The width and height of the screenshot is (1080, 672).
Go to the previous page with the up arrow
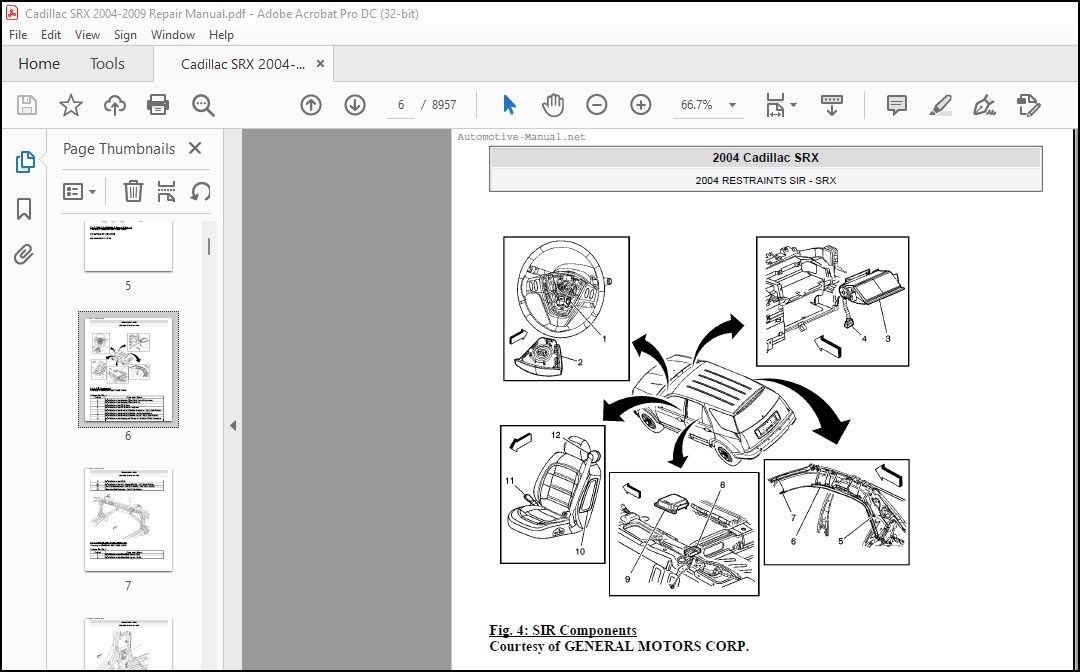pyautogui.click(x=311, y=105)
